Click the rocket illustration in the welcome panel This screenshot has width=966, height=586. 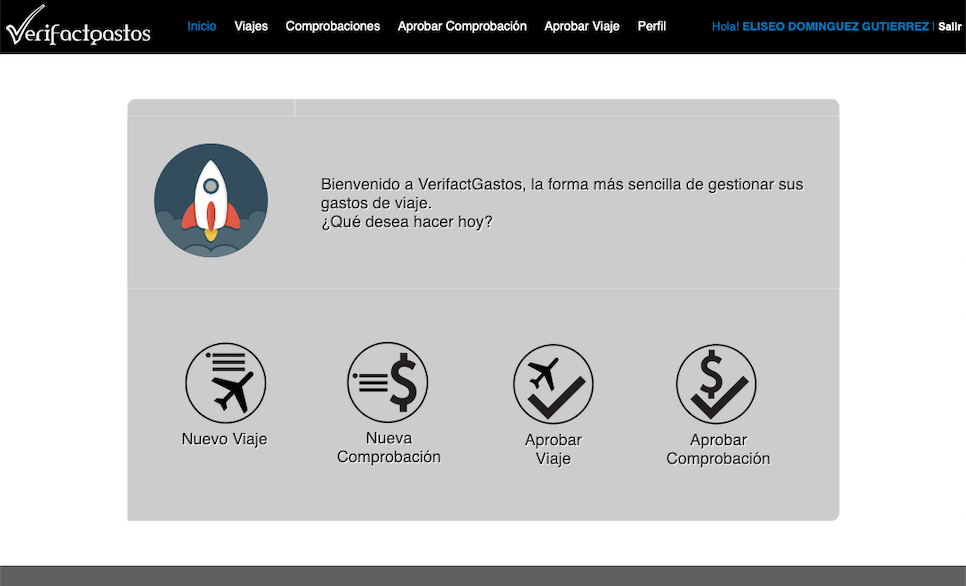(211, 200)
